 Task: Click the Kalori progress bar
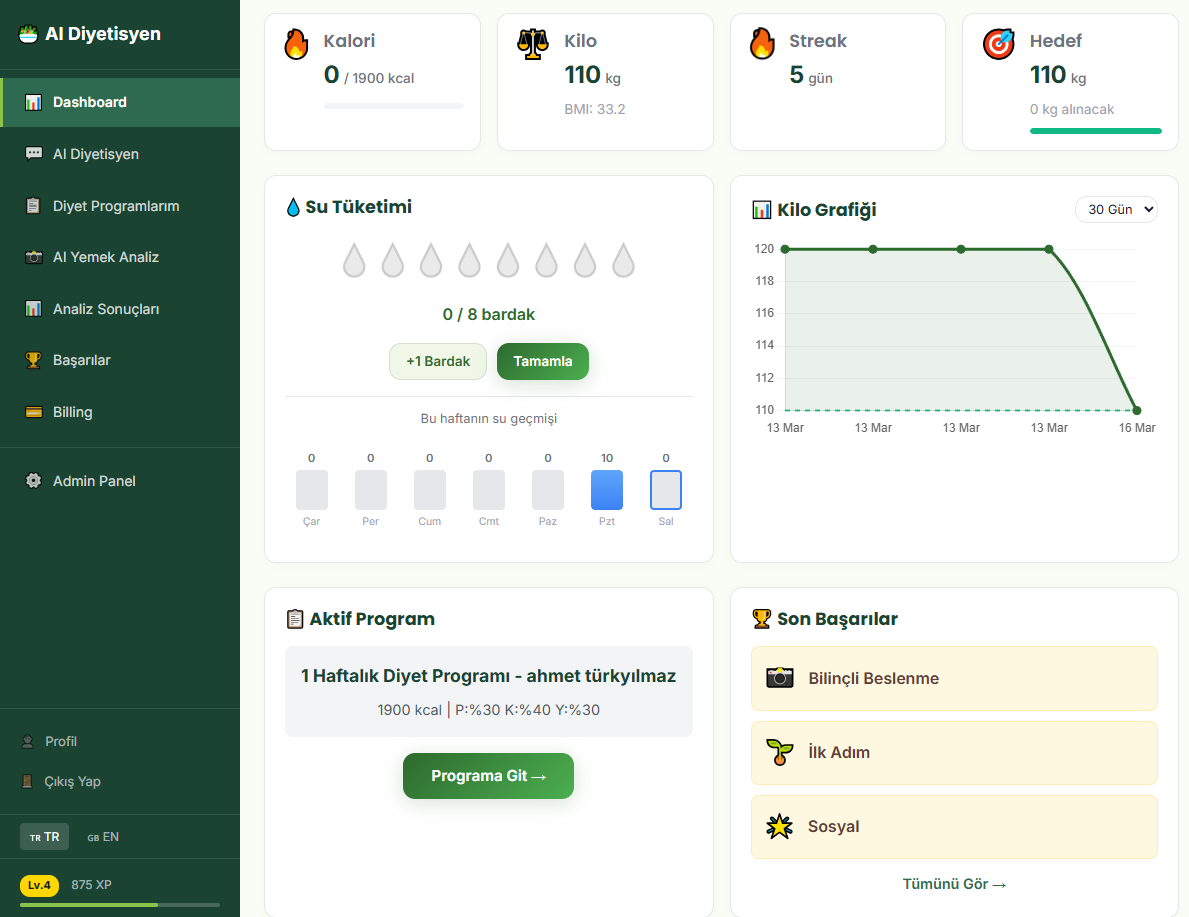pos(394,106)
